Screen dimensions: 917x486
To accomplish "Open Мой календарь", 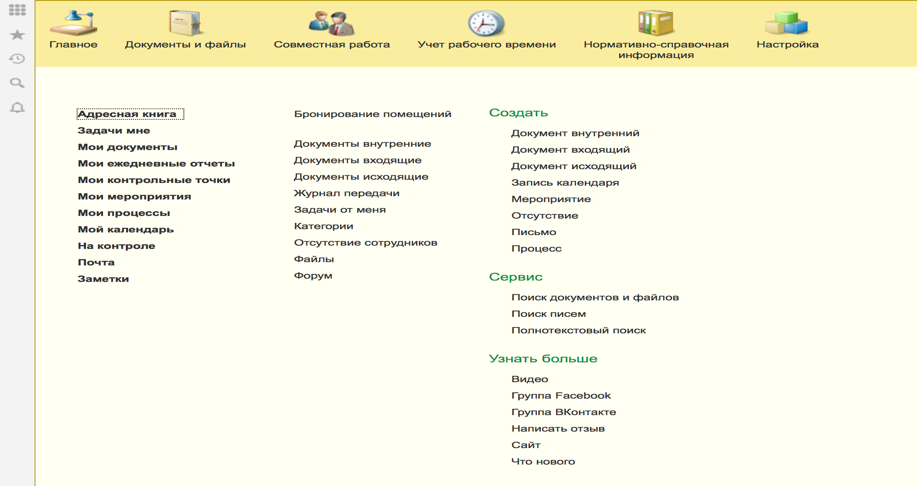I will click(x=126, y=229).
